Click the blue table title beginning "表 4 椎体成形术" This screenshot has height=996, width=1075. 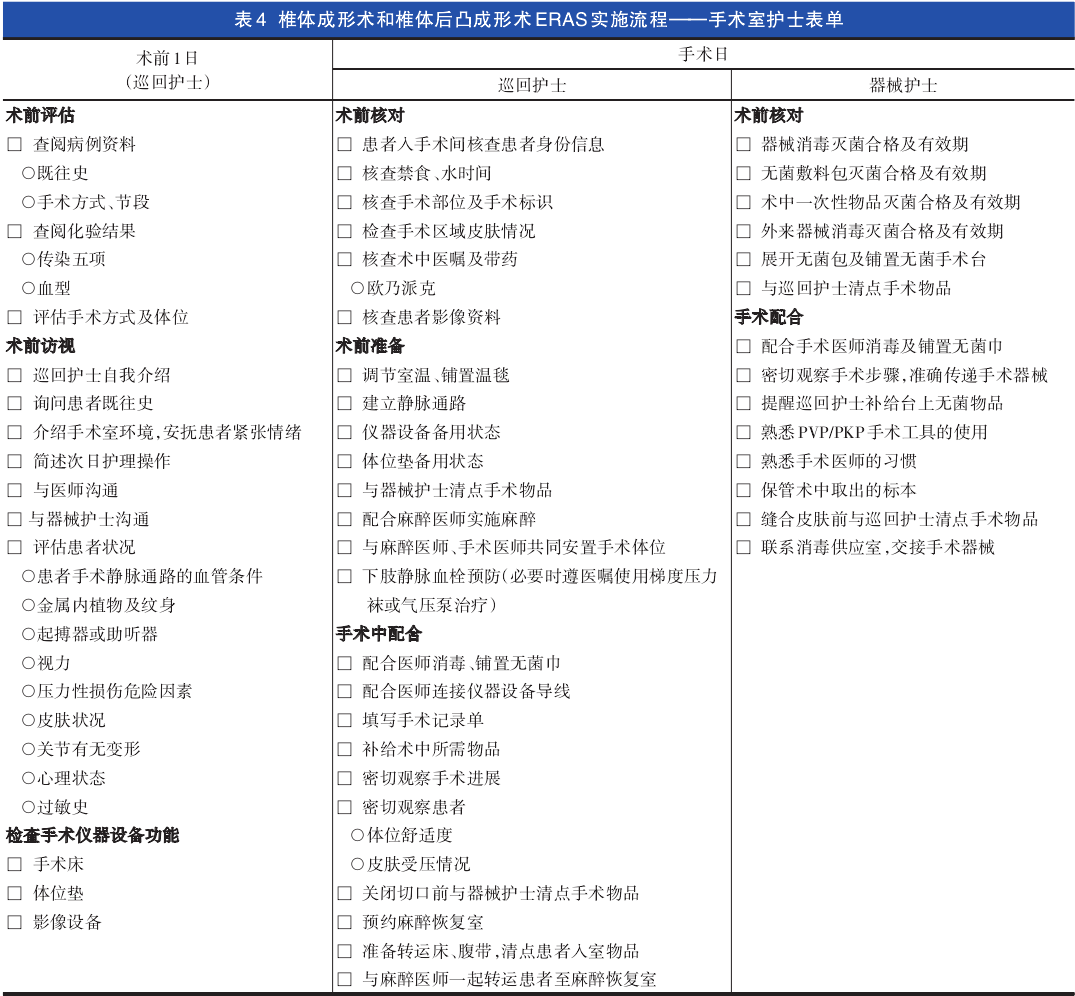[x=538, y=19]
